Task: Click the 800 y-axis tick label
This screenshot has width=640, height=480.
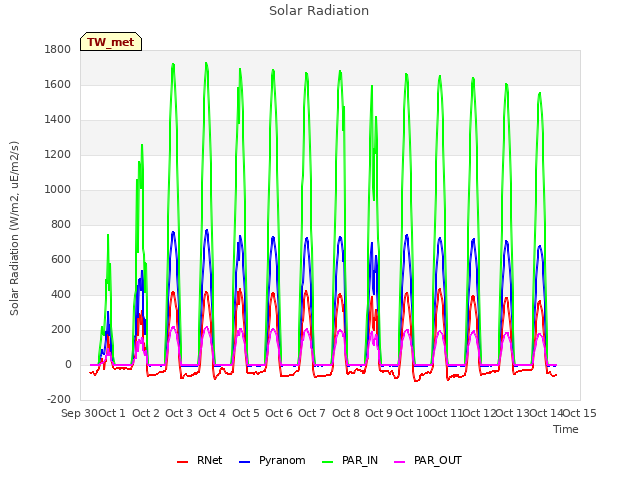Action: [61, 224]
